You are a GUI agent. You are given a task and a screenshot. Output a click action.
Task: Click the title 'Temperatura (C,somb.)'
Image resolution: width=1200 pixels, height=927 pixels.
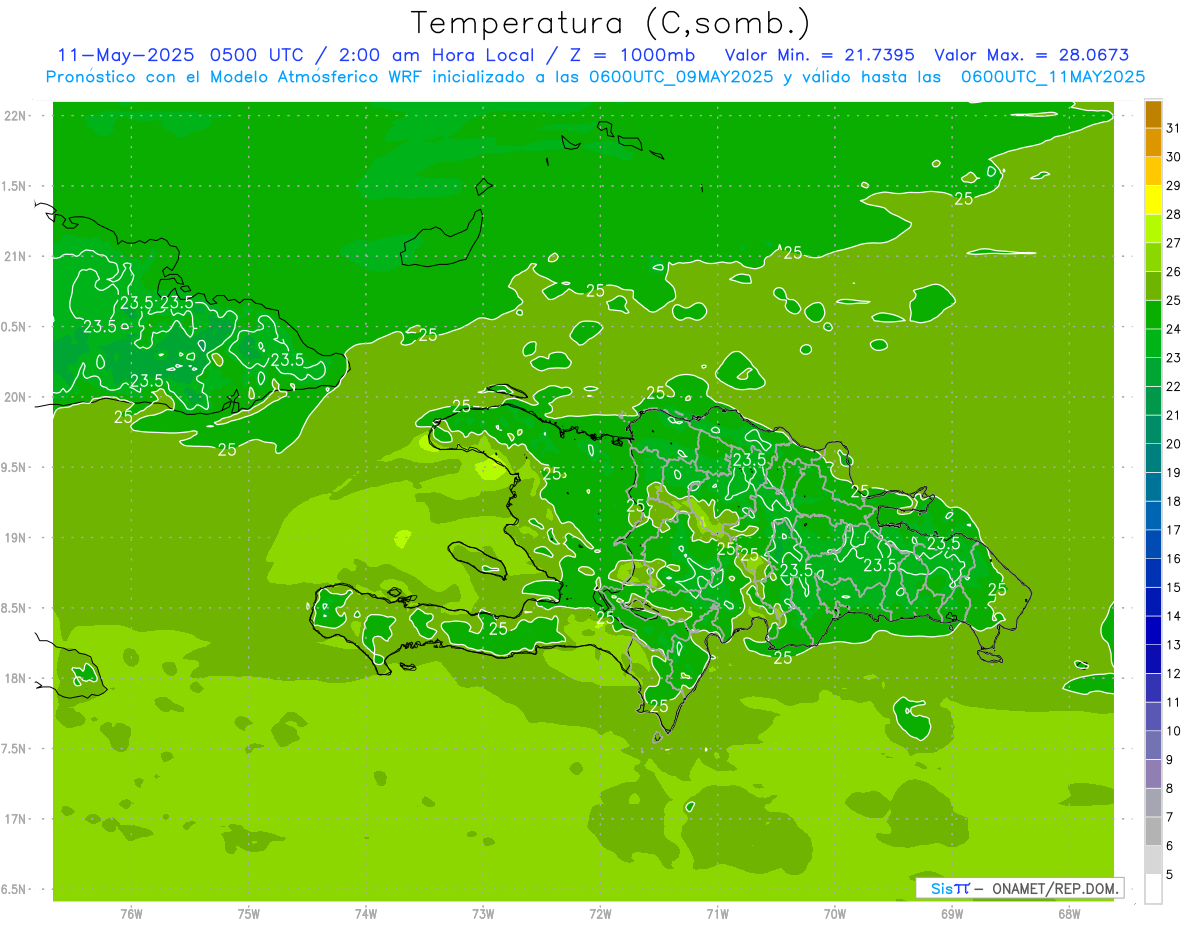pos(611,23)
